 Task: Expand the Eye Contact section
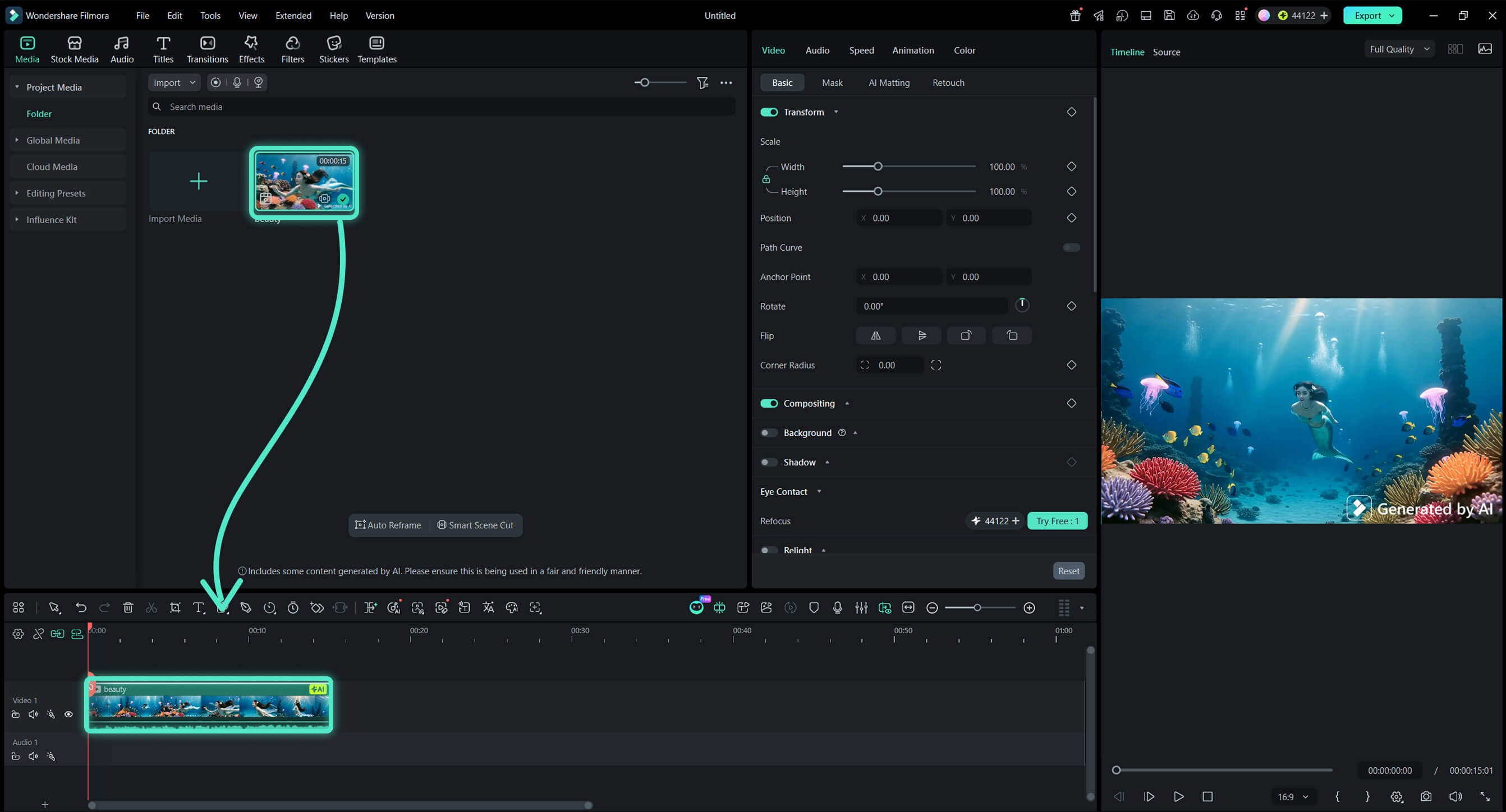tap(819, 492)
